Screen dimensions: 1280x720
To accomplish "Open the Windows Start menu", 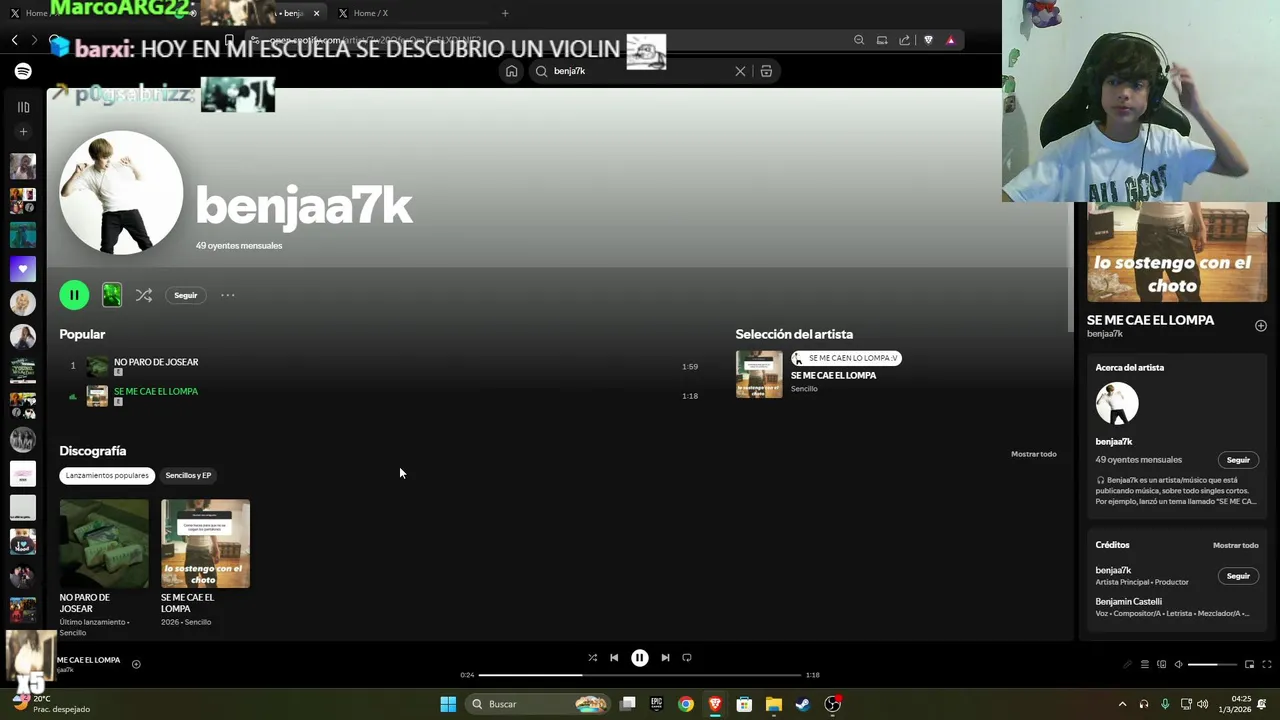I will pos(448,704).
